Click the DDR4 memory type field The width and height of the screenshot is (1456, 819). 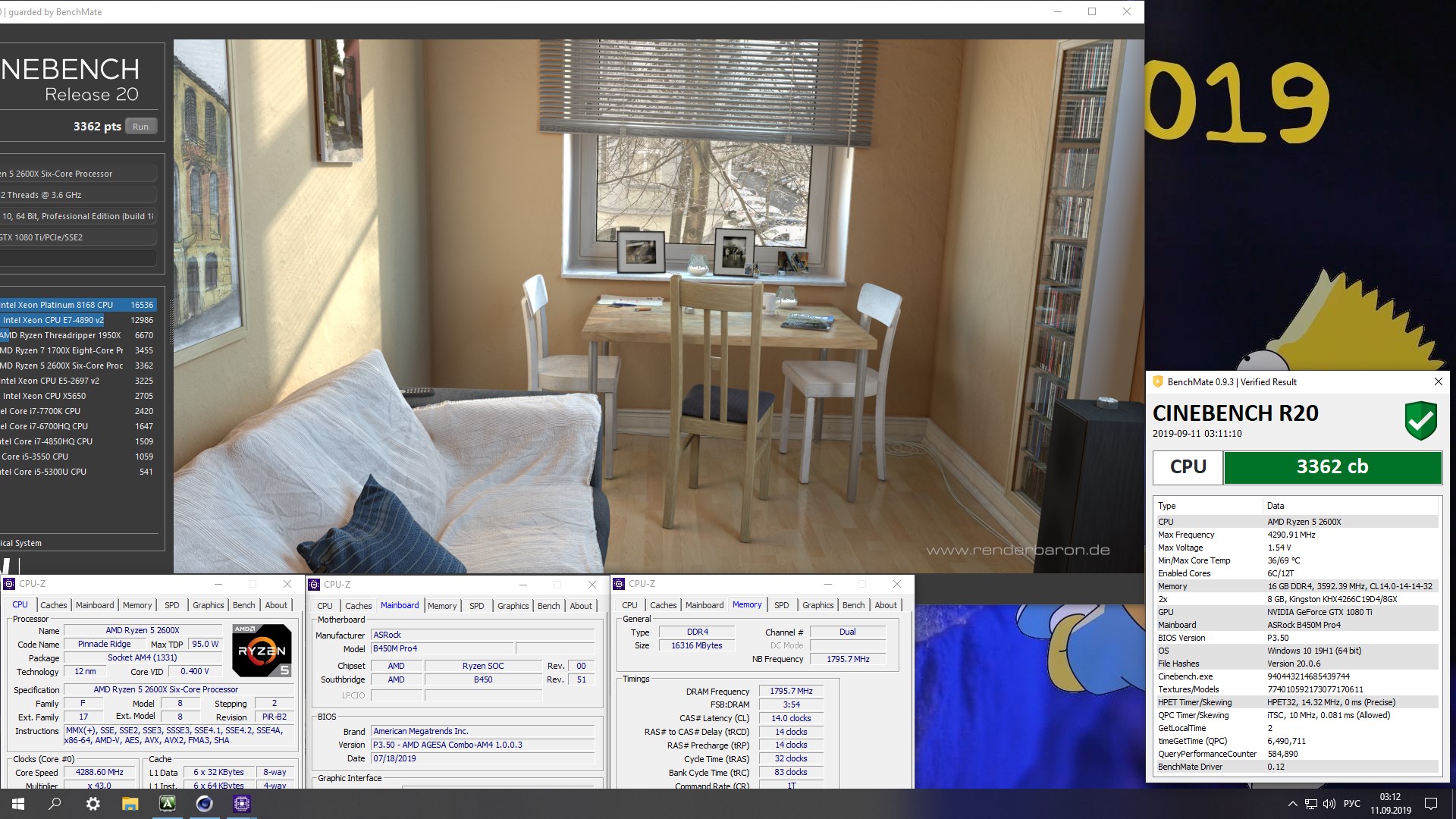coord(697,632)
